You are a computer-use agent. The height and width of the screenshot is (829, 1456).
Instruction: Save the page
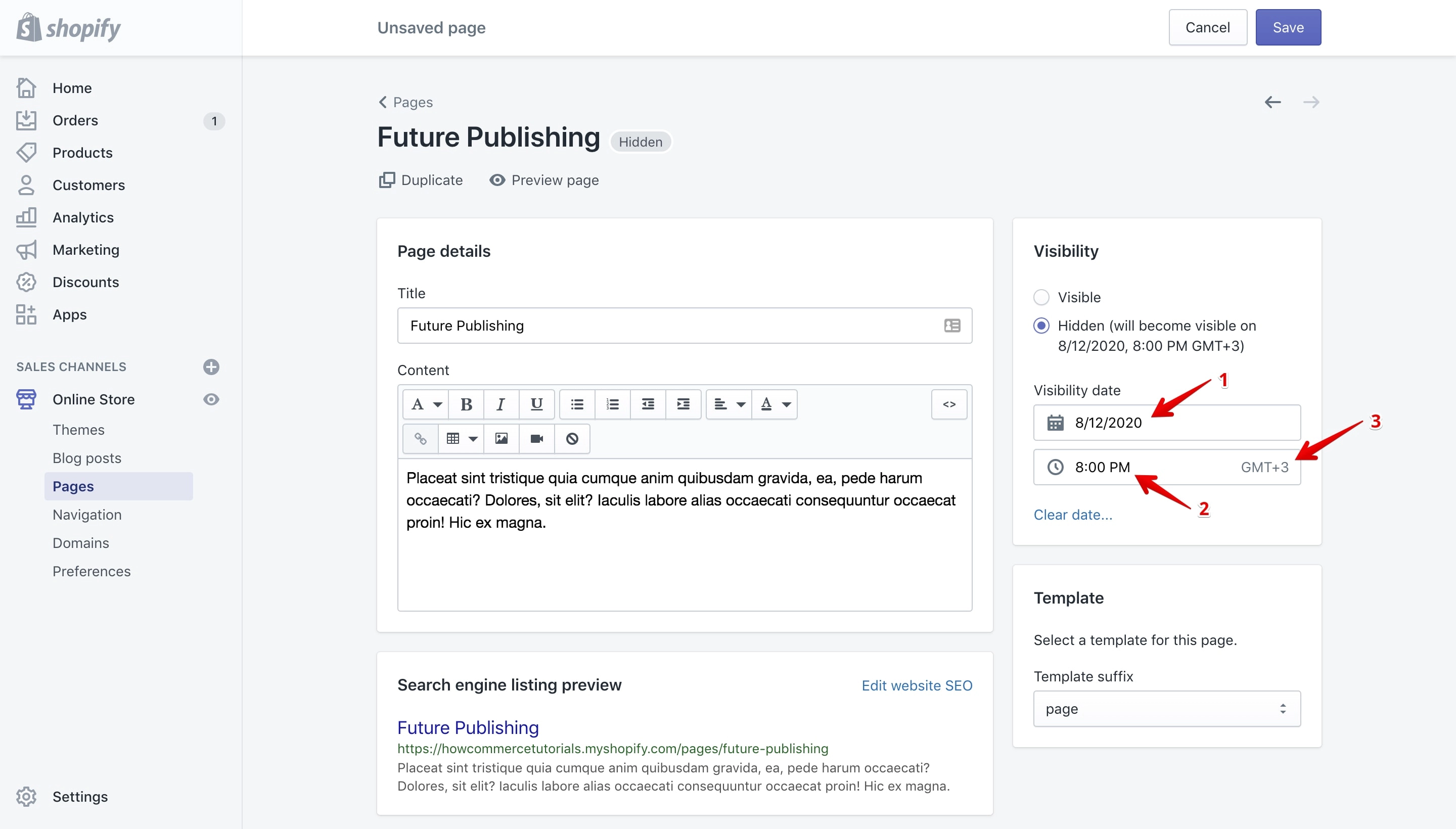click(x=1288, y=27)
